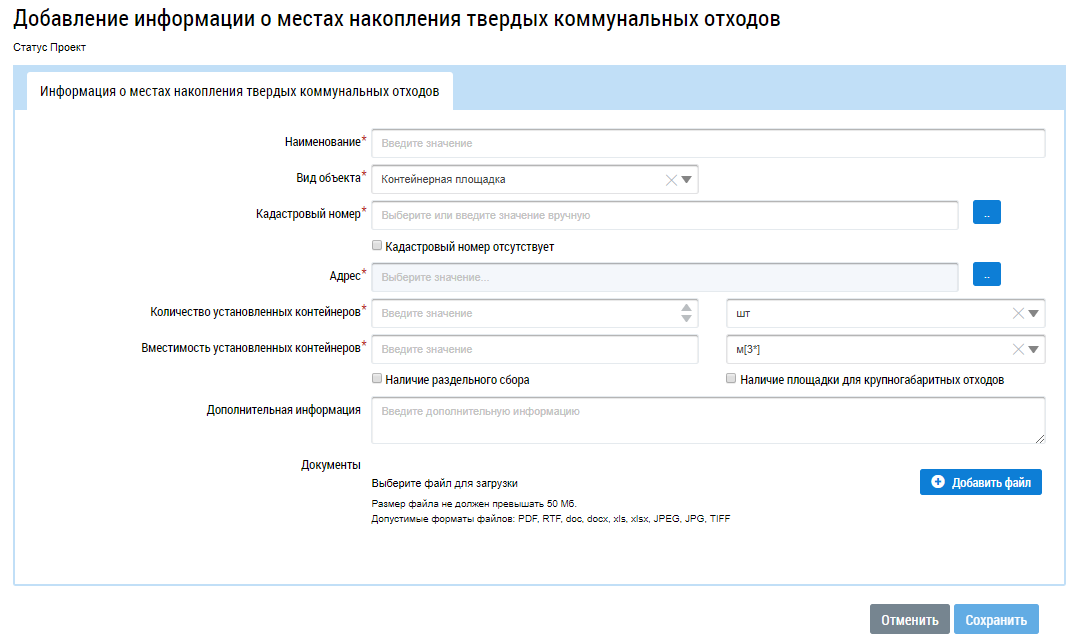Expand the м[3*] capacity units dropdown
This screenshot has height=640, width=1089.
pos(1034,349)
